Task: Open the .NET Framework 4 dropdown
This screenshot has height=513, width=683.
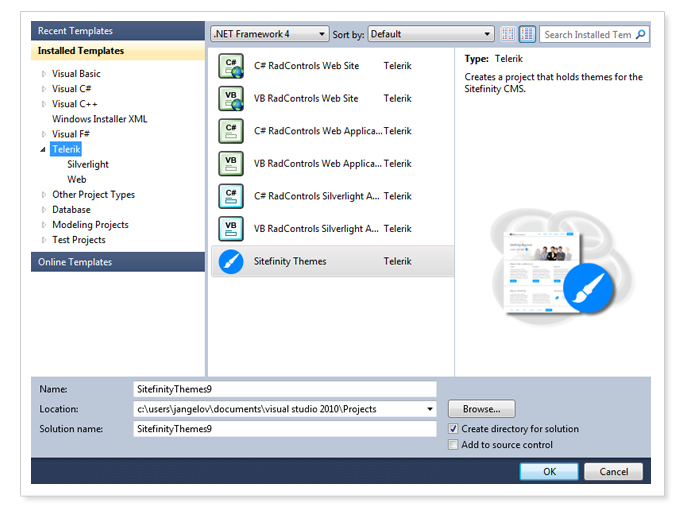Action: coord(270,34)
